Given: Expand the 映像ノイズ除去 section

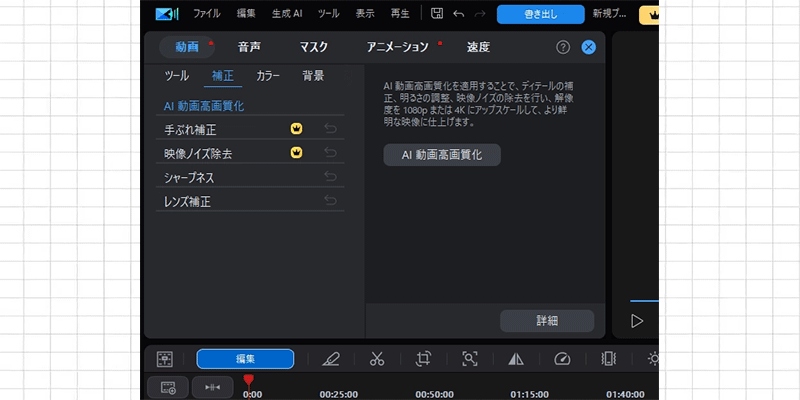Looking at the screenshot, I should [250, 154].
